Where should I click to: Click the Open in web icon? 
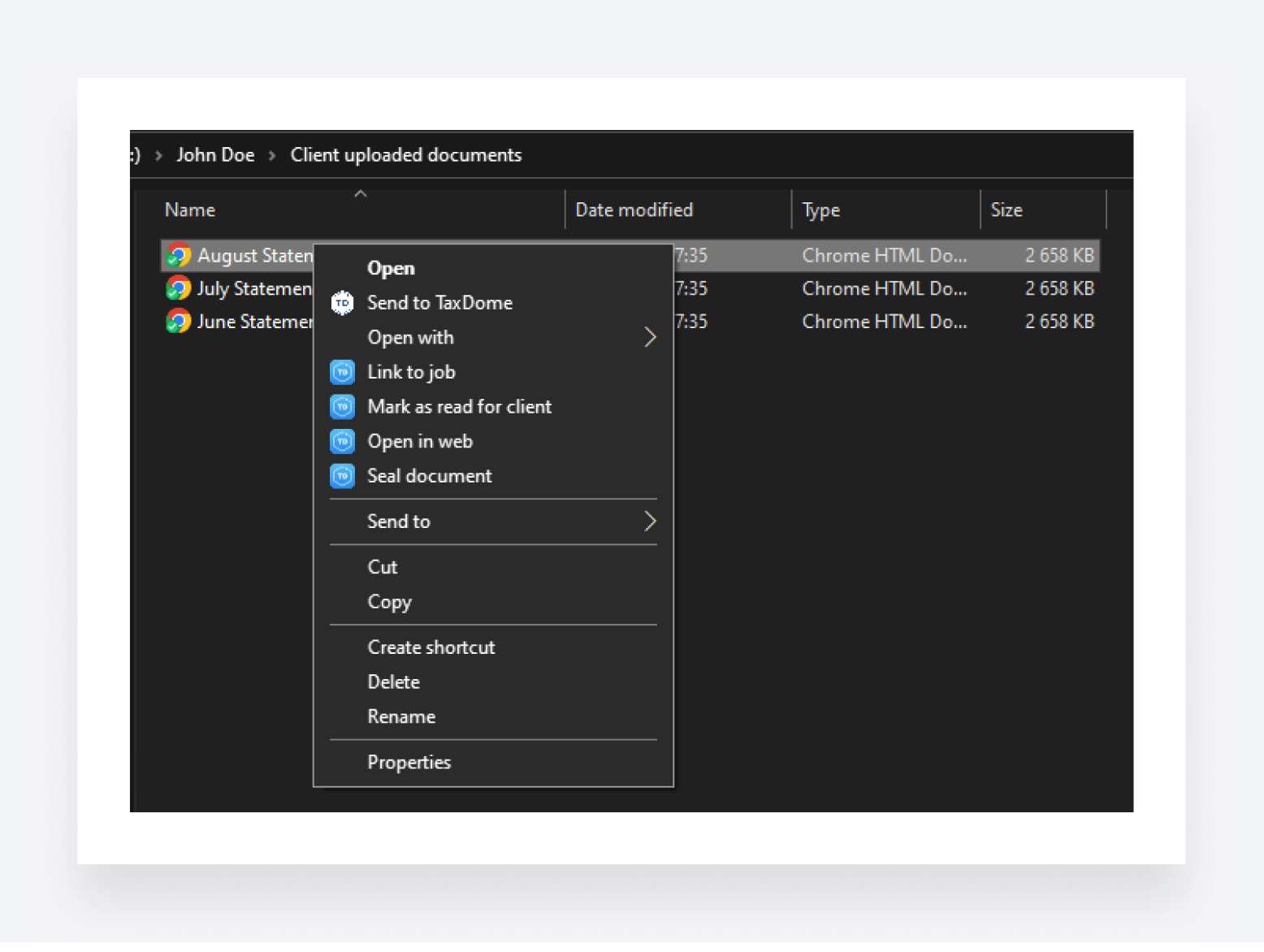342,441
